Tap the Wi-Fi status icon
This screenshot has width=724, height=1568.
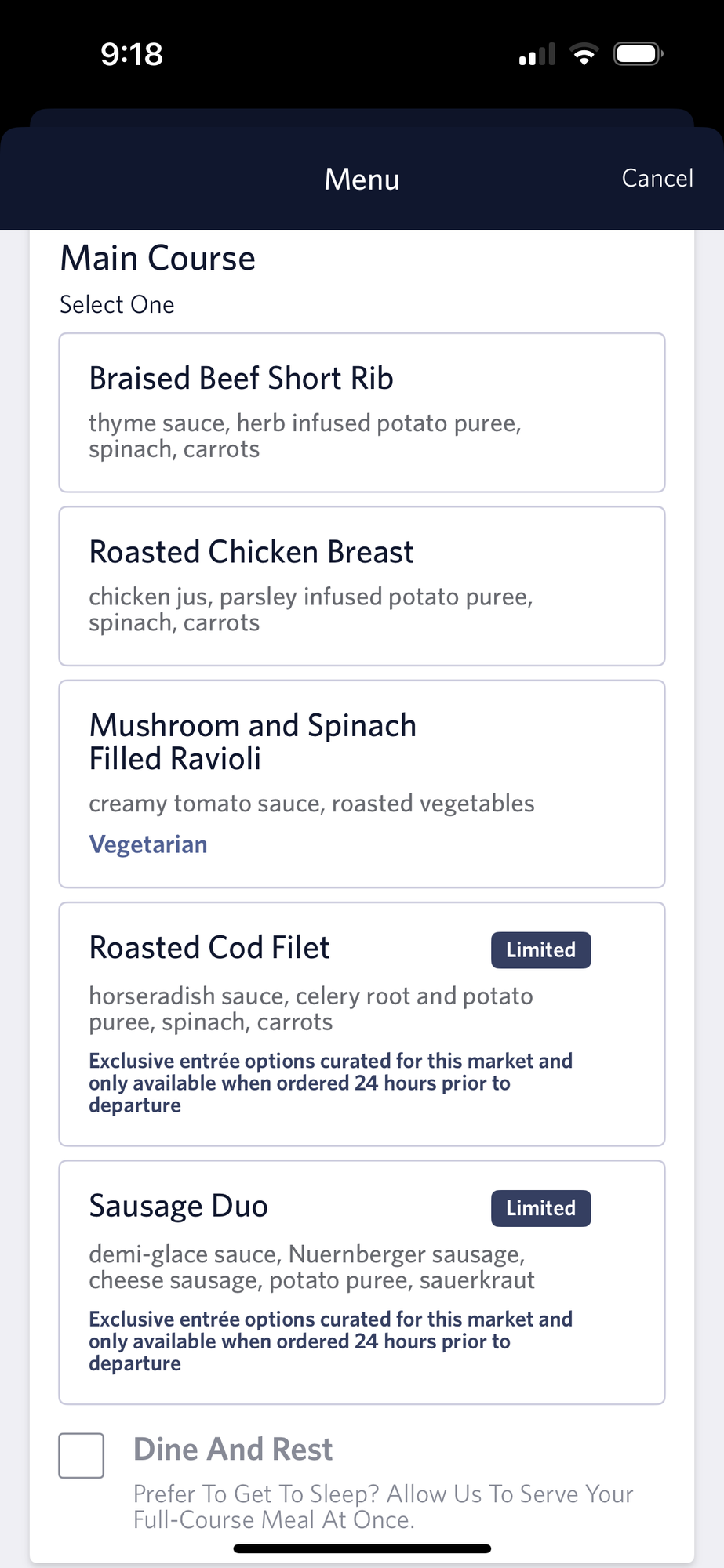(x=584, y=55)
